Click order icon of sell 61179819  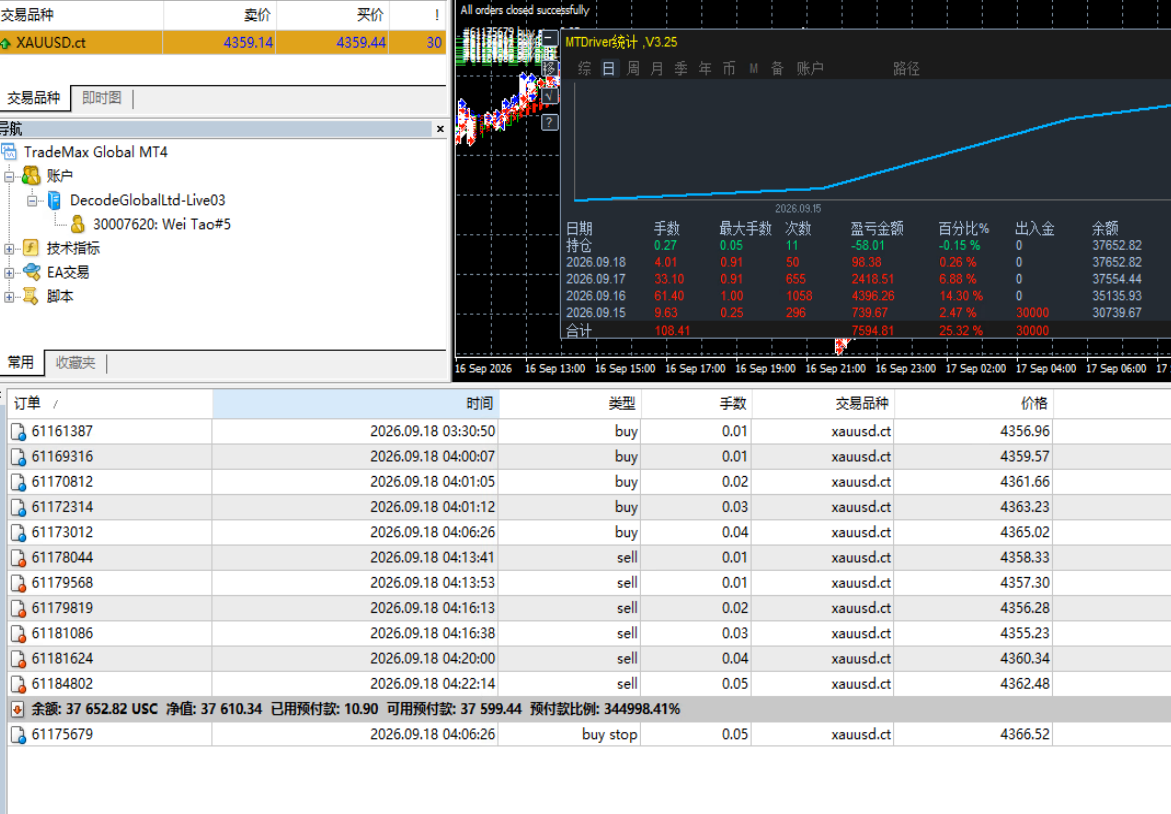pos(18,609)
